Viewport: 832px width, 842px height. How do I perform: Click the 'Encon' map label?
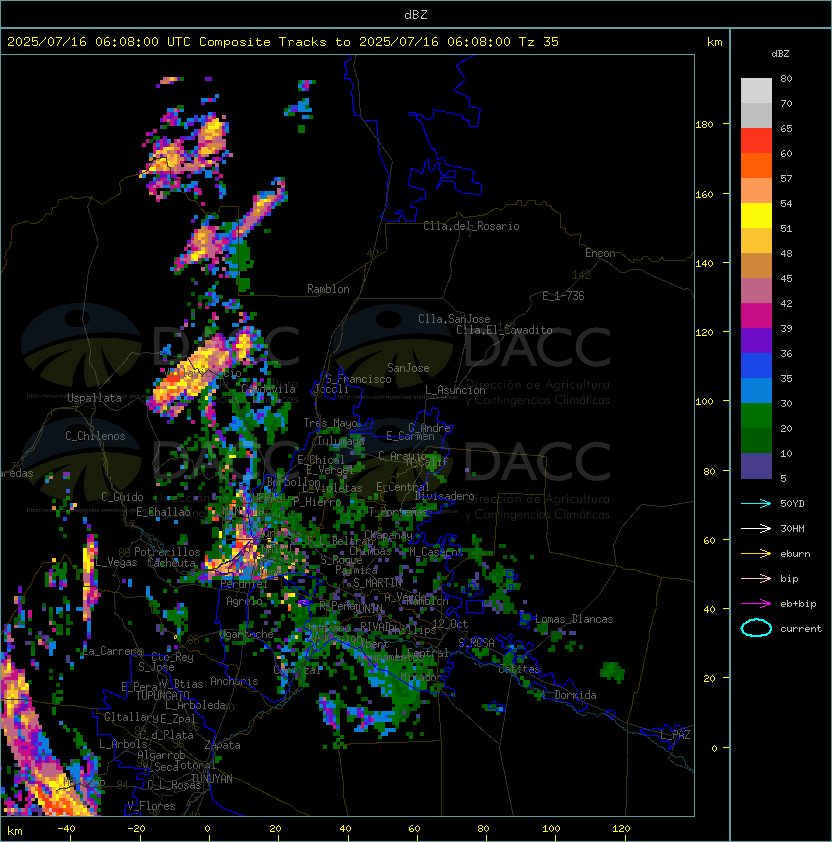(x=600, y=253)
